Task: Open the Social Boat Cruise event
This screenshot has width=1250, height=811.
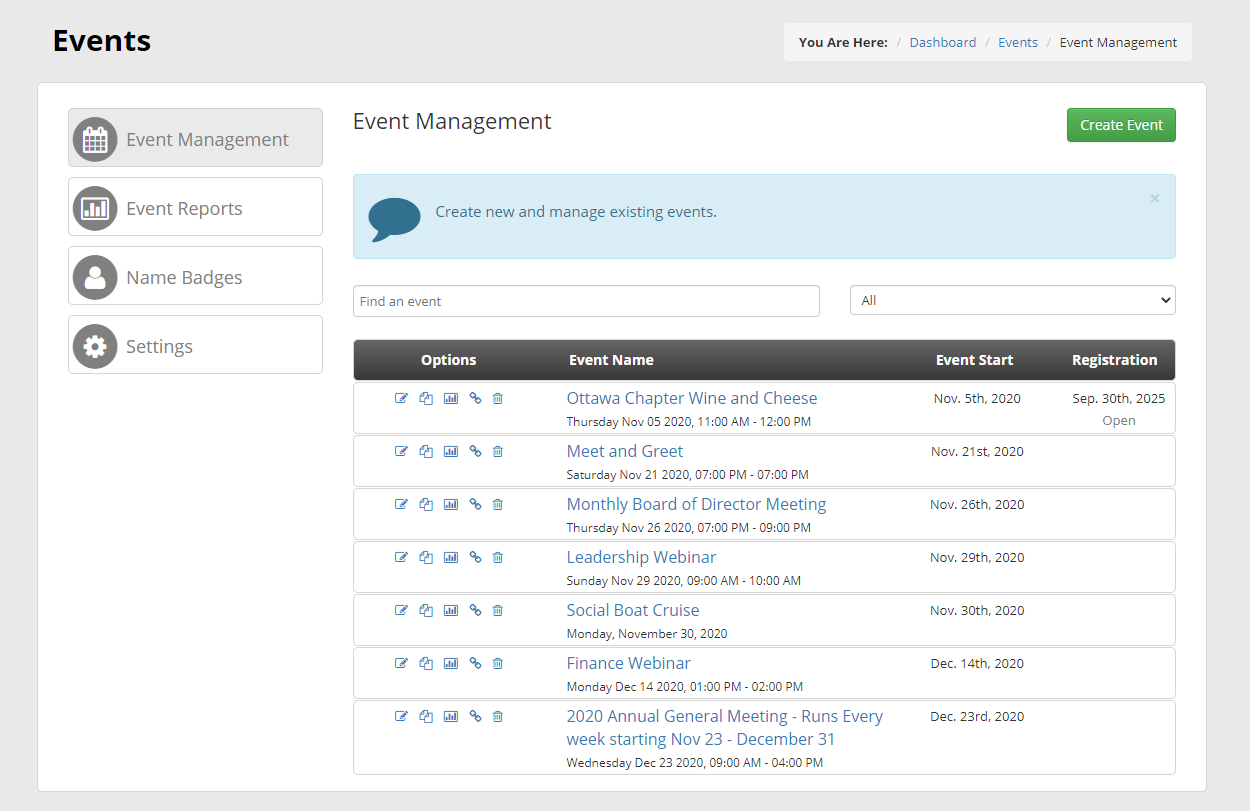Action: tap(633, 610)
